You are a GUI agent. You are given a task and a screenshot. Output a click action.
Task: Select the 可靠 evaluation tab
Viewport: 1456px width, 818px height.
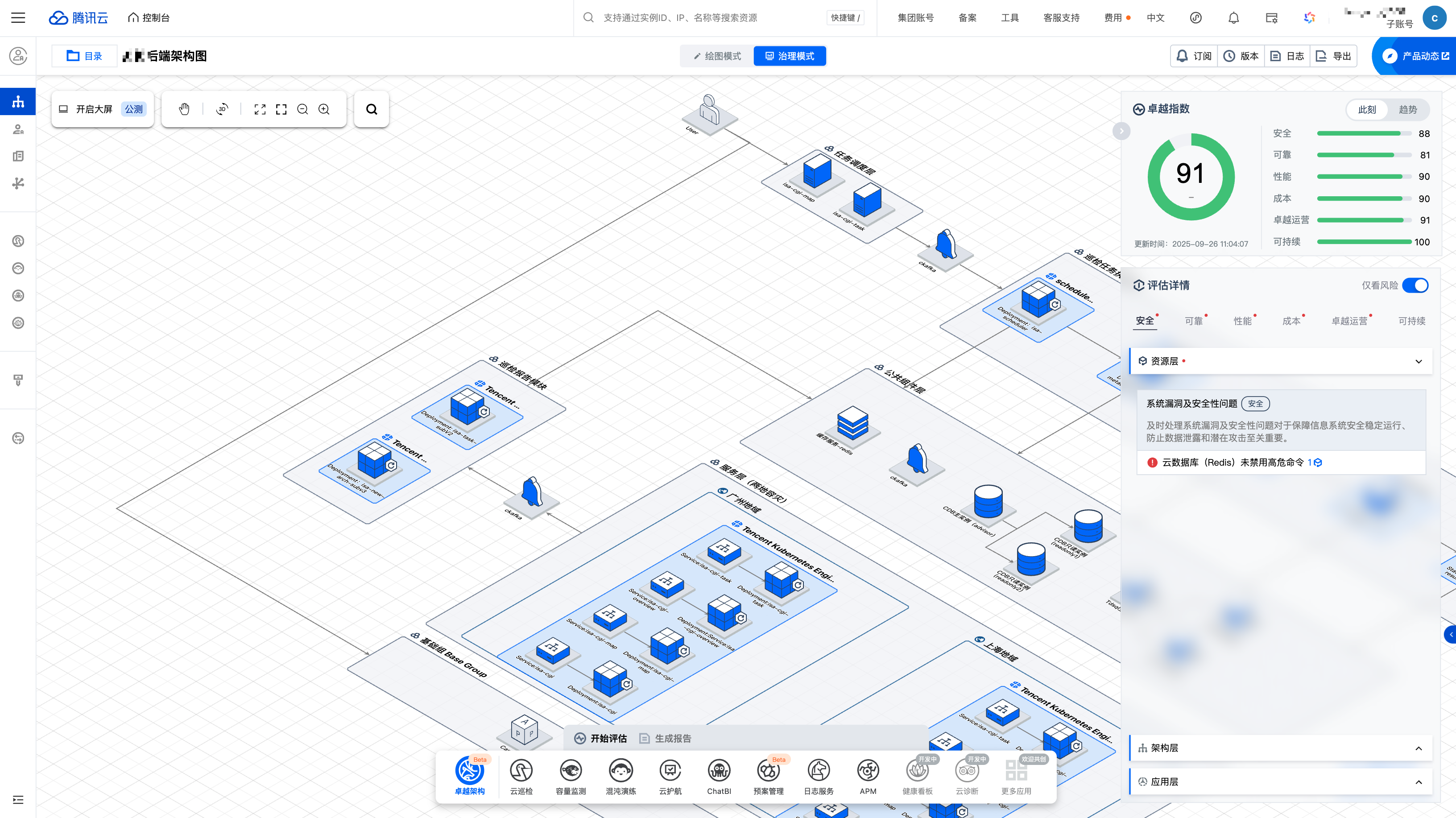click(x=1194, y=321)
